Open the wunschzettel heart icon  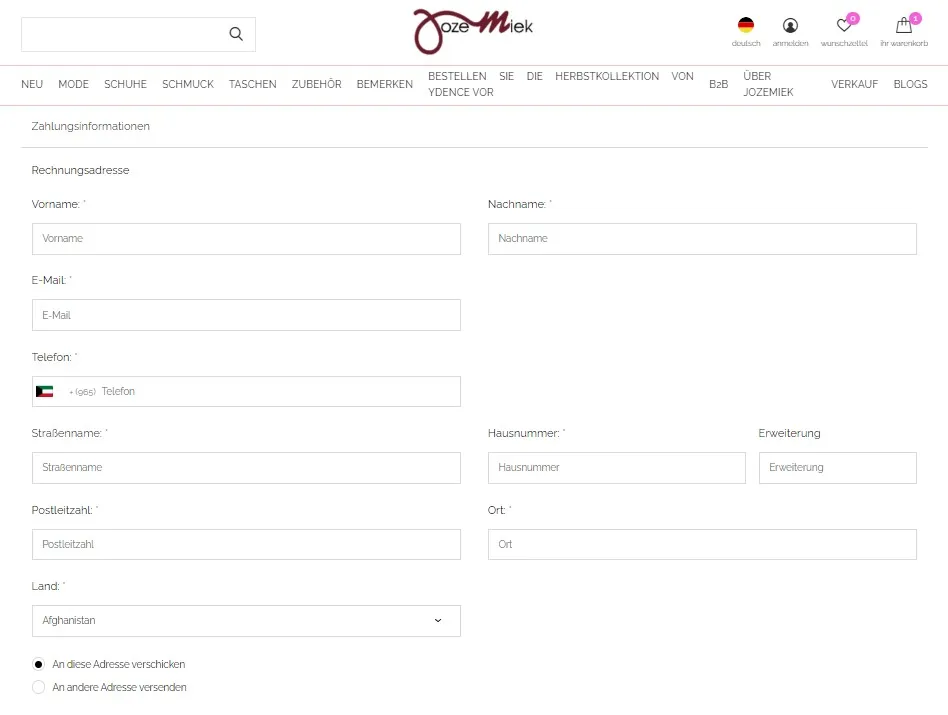click(x=844, y=25)
